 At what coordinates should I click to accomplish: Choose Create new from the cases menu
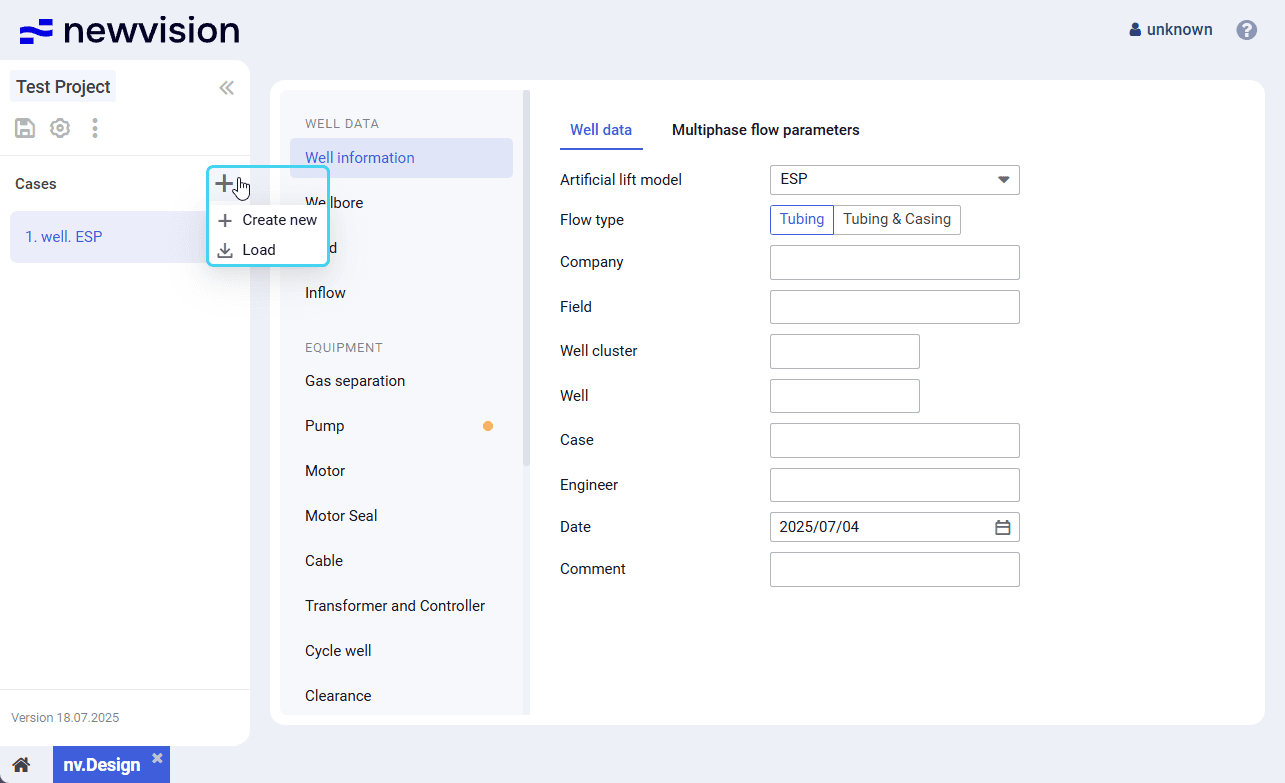coord(268,220)
